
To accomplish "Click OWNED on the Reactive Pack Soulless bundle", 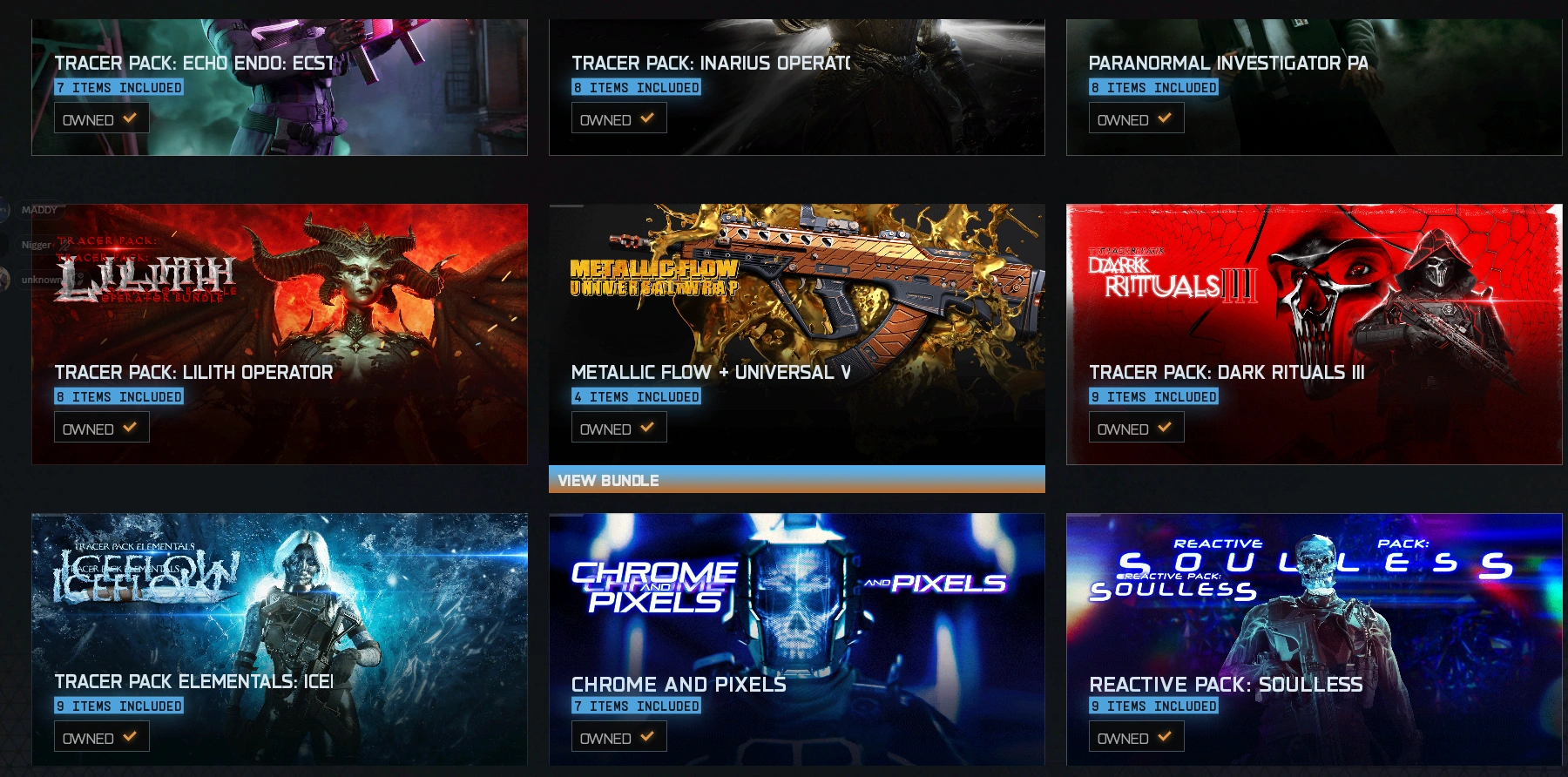I will (1136, 737).
